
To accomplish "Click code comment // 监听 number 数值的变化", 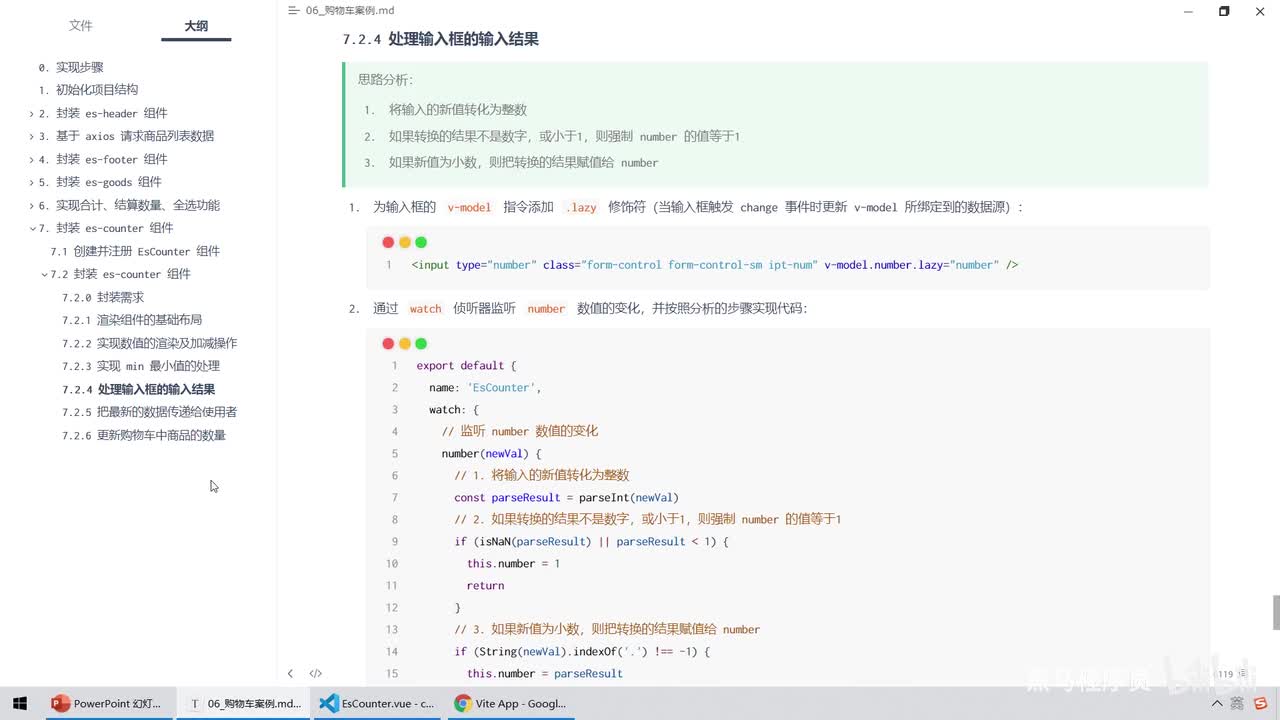I will pyautogui.click(x=520, y=432).
